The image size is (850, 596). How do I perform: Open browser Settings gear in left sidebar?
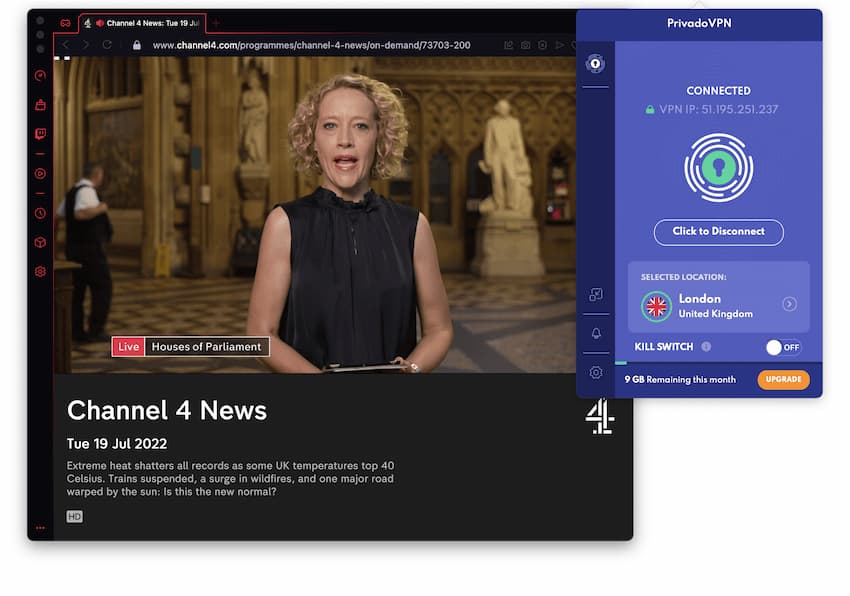coord(41,272)
